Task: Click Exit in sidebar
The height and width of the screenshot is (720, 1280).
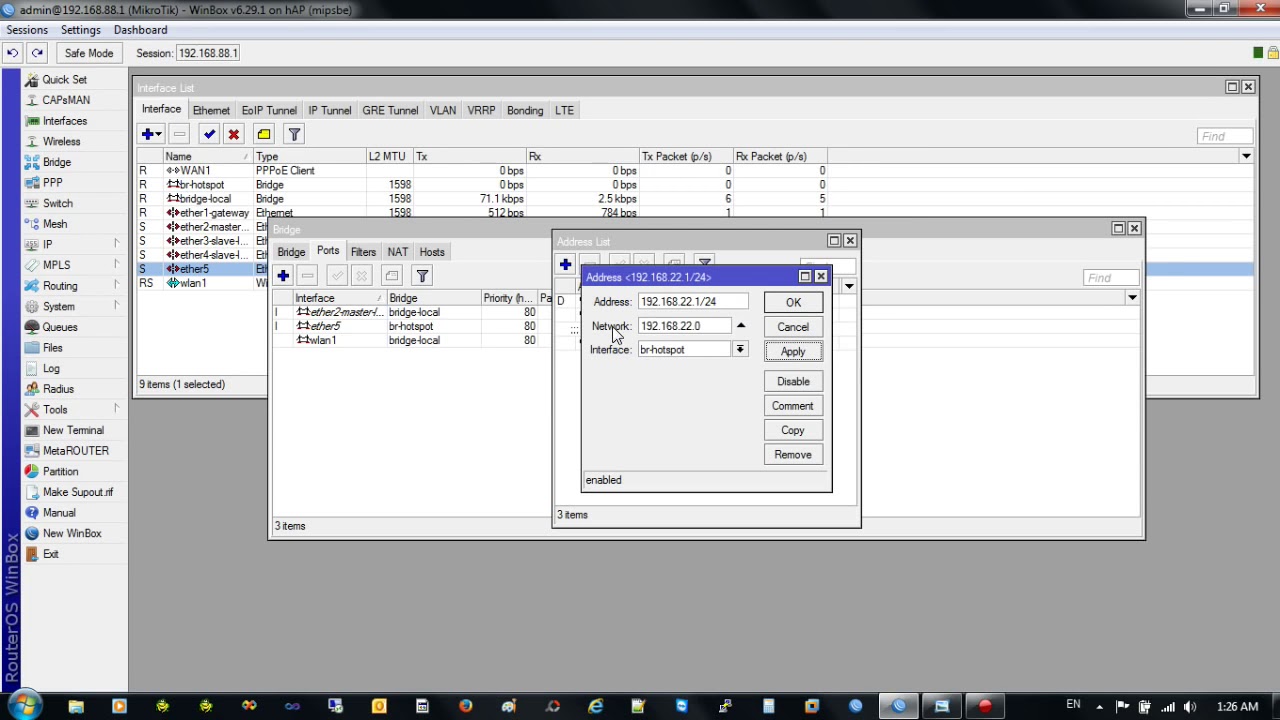Action: pyautogui.click(x=50, y=554)
